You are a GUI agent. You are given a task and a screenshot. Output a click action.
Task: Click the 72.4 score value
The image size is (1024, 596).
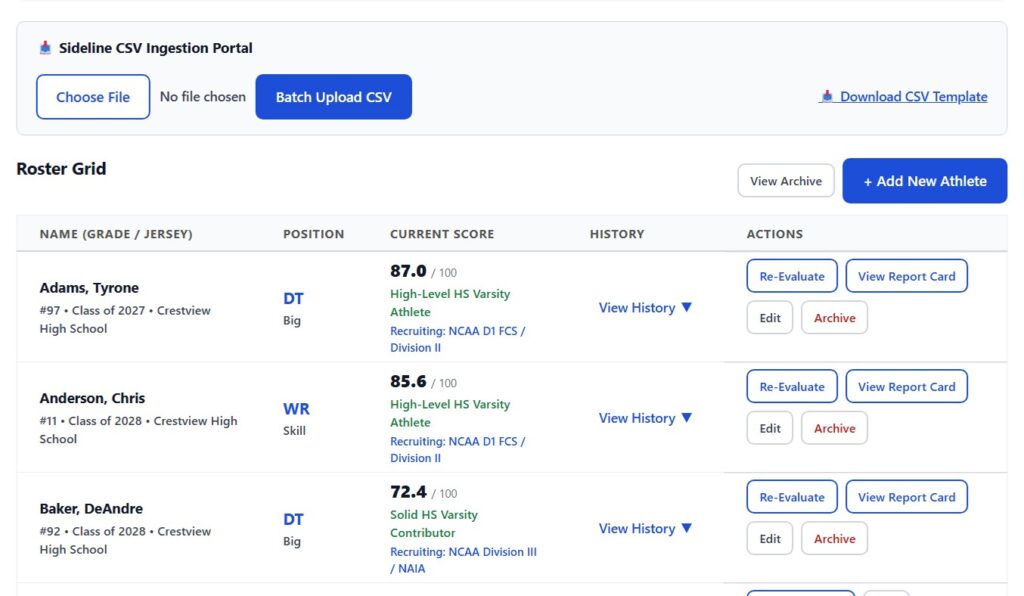click(408, 492)
